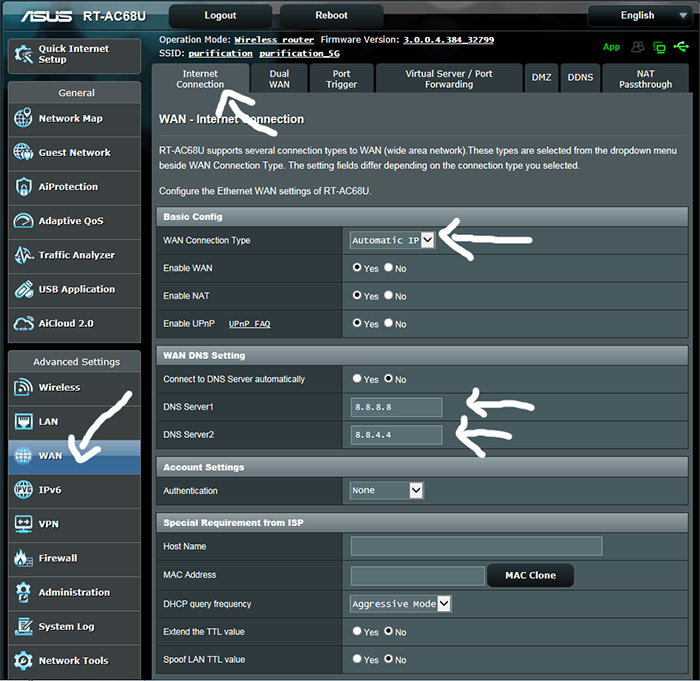Select Yes for Connect to DNS automatically

click(x=357, y=380)
